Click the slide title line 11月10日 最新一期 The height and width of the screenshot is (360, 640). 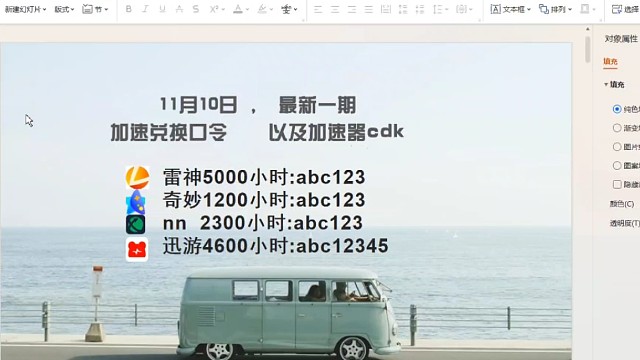(x=258, y=105)
